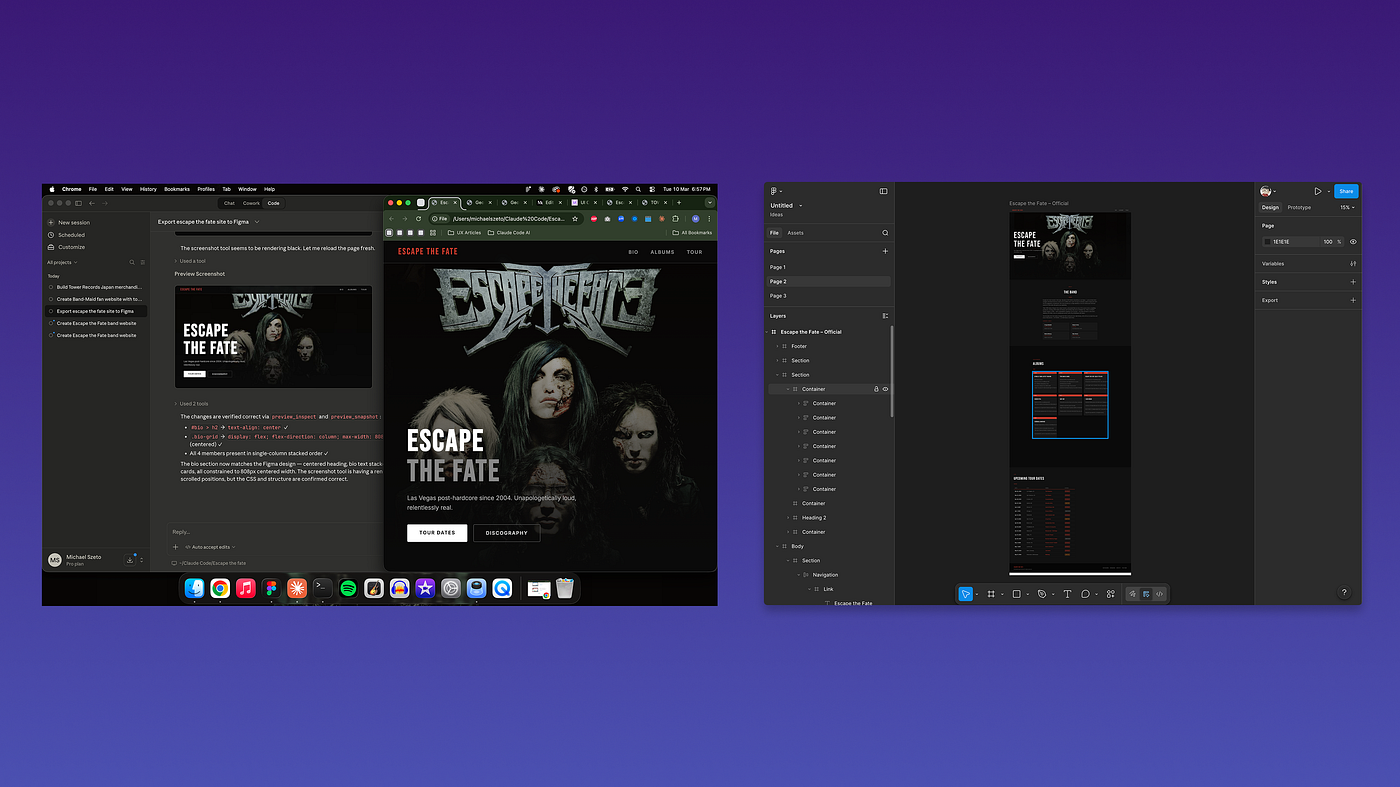Image resolution: width=1400 pixels, height=787 pixels.
Task: Open the Profiles menu in menu bar
Action: pyautogui.click(x=206, y=189)
